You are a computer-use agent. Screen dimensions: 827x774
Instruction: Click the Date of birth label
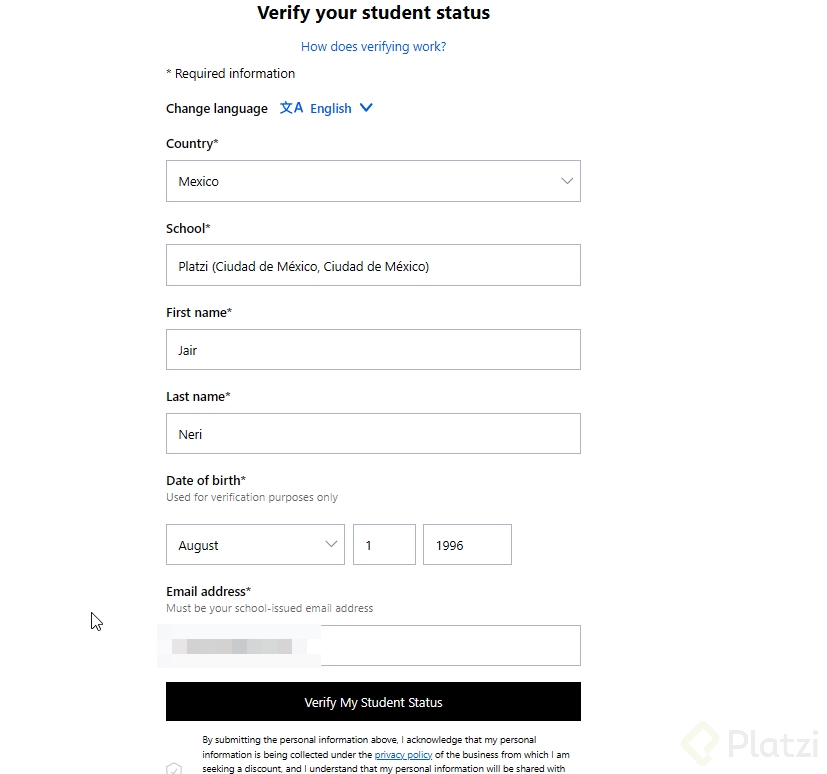pos(205,480)
